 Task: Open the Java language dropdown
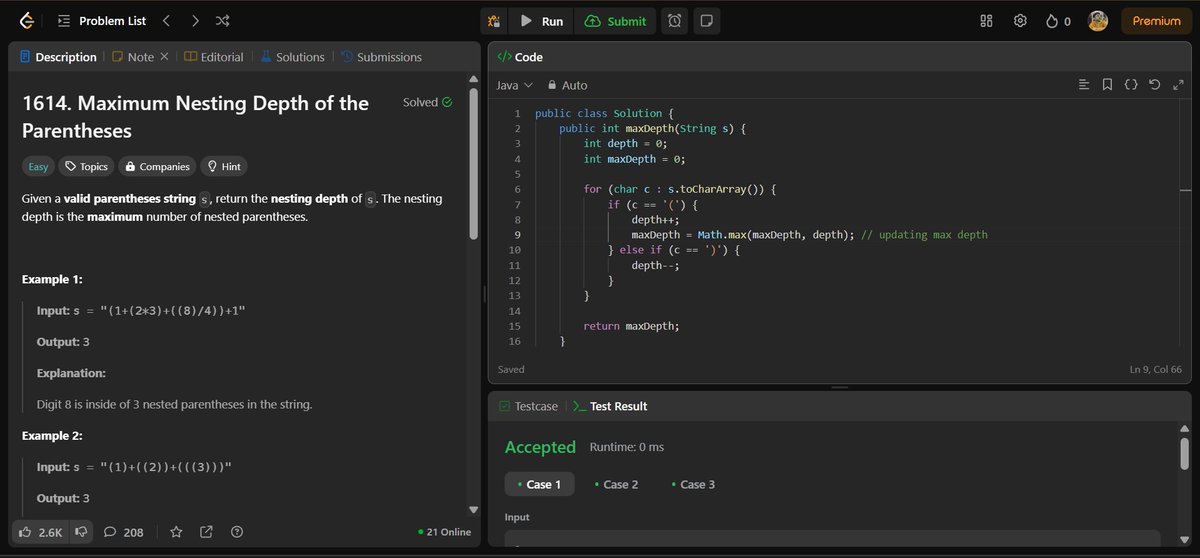(x=515, y=86)
